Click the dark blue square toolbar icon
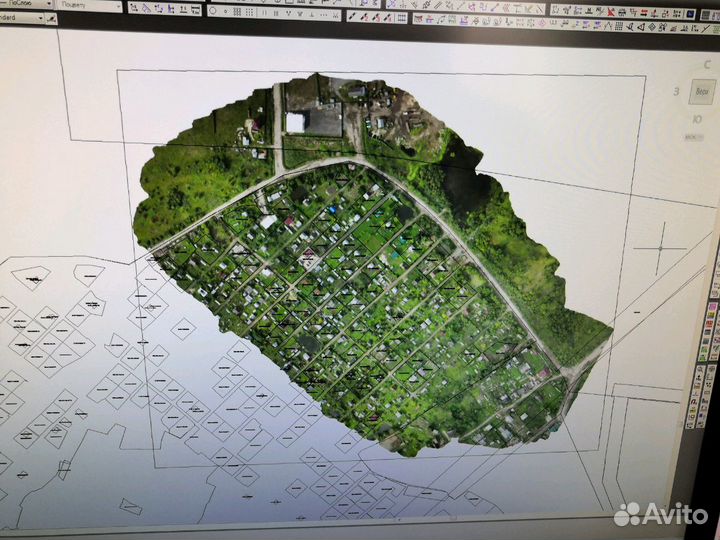Screen dimensions: 720x540 coord(691,14)
